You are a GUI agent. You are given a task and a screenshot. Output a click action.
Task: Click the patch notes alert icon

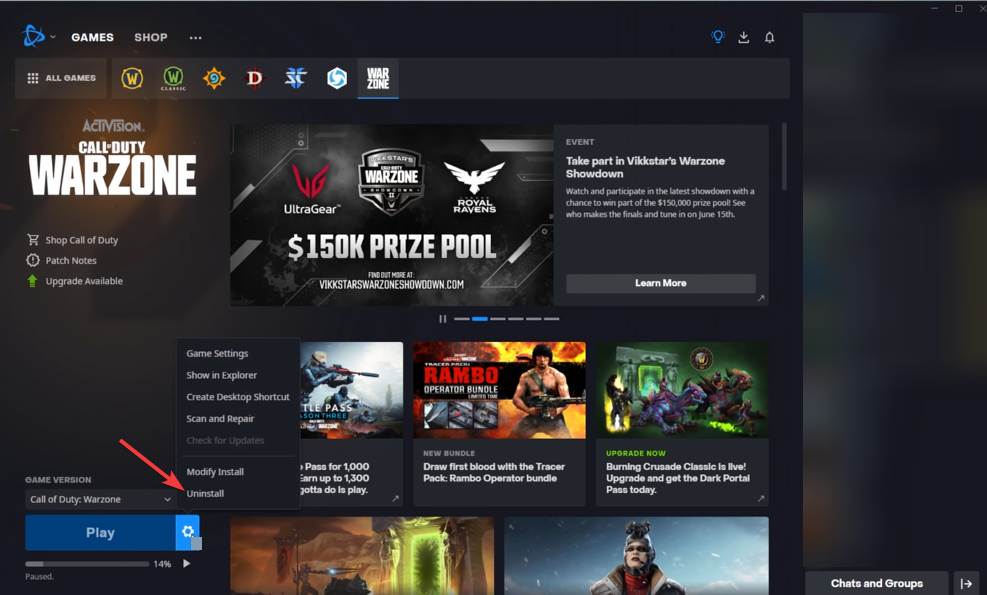33,260
